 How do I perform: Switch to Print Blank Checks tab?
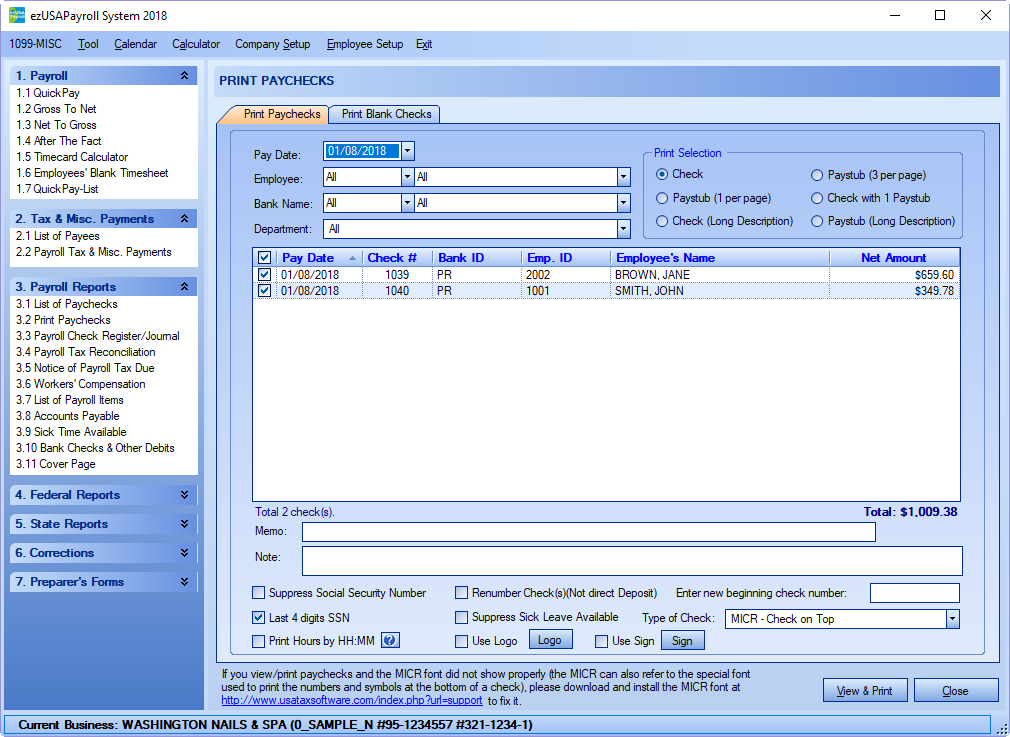385,114
